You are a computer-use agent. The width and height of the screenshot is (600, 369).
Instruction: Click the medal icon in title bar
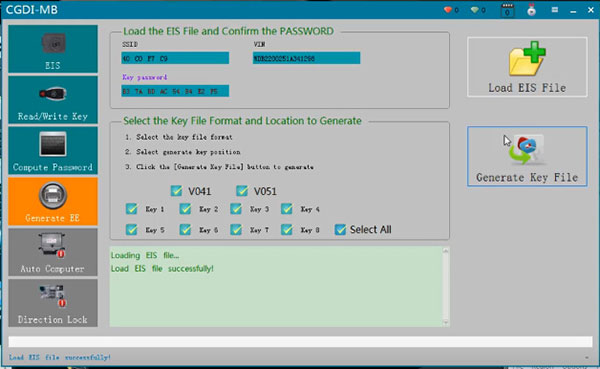click(x=532, y=10)
